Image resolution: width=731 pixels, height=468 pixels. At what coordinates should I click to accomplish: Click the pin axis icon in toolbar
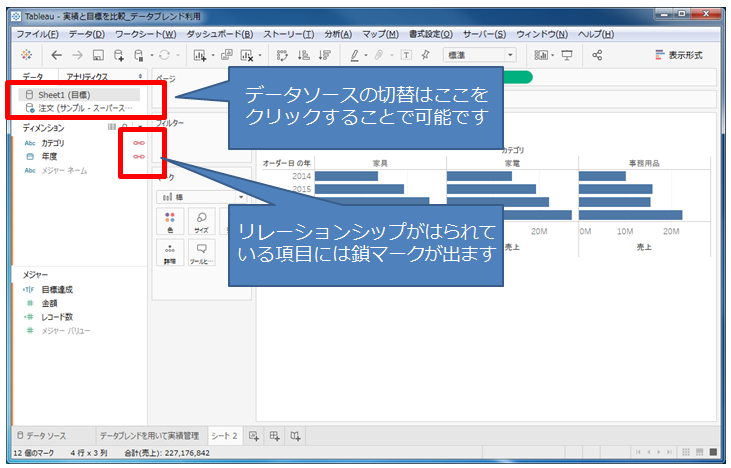tap(426, 55)
